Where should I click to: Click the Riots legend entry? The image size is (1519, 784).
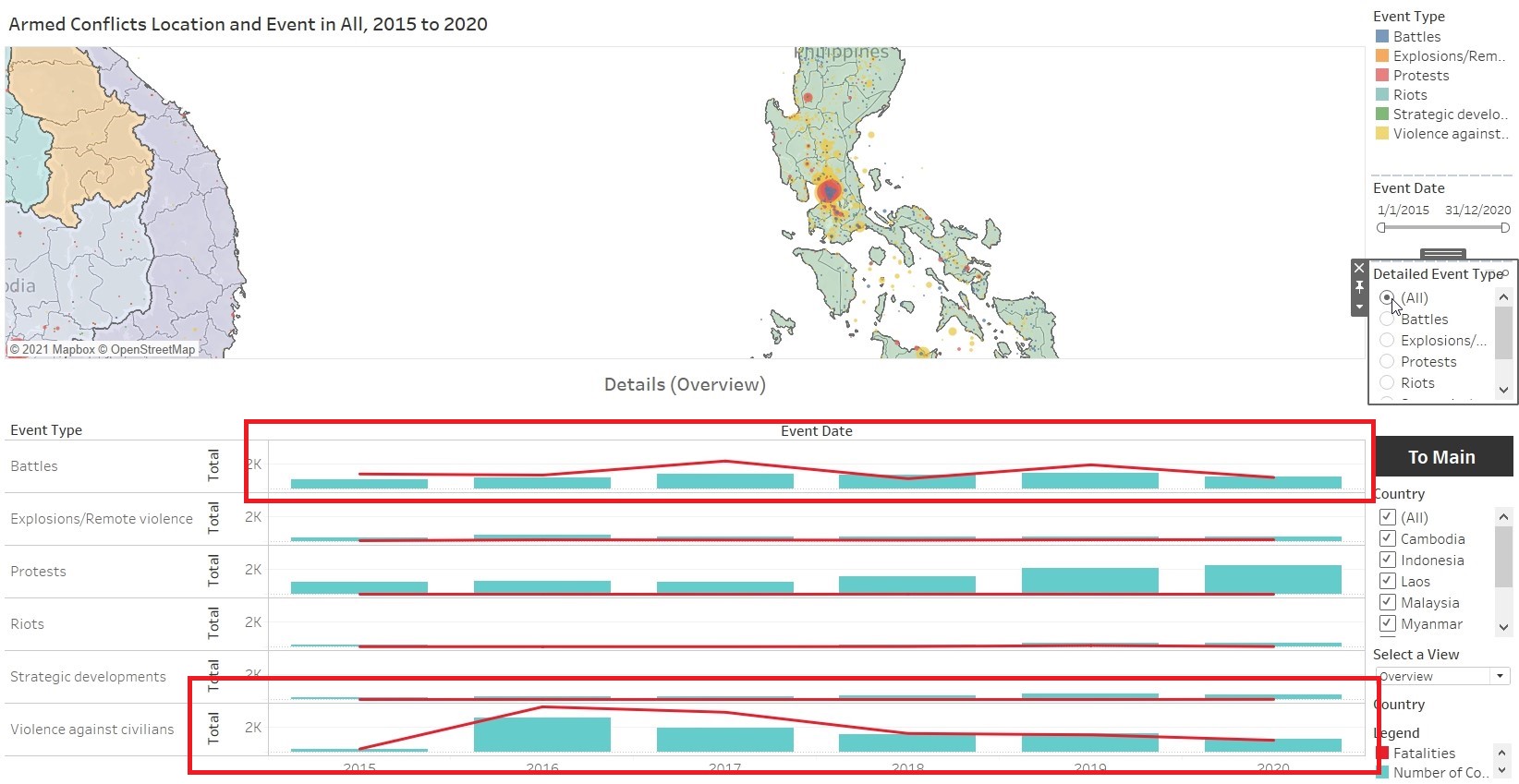[x=1410, y=95]
